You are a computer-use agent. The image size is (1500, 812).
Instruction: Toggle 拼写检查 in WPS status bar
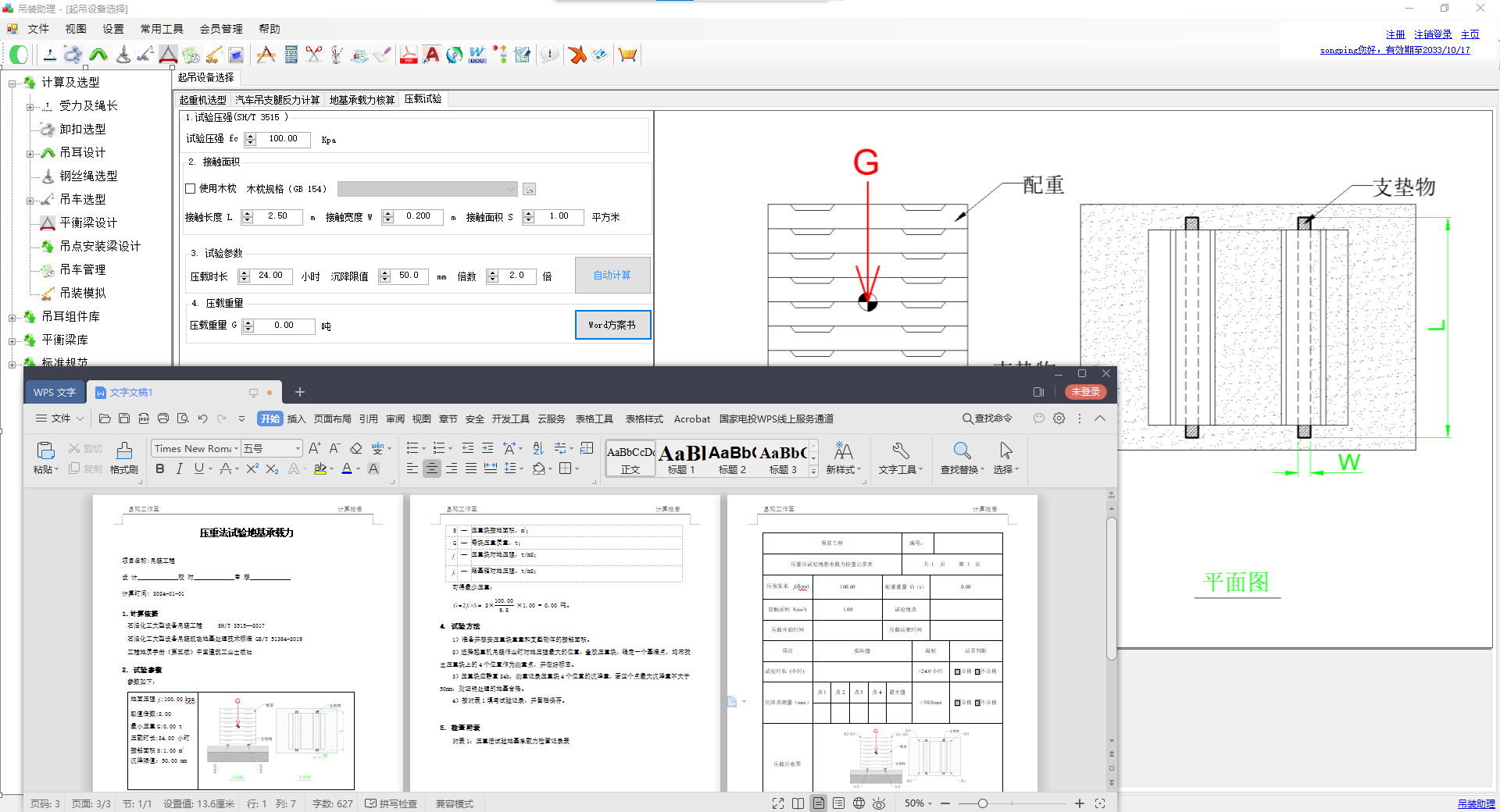pos(391,803)
